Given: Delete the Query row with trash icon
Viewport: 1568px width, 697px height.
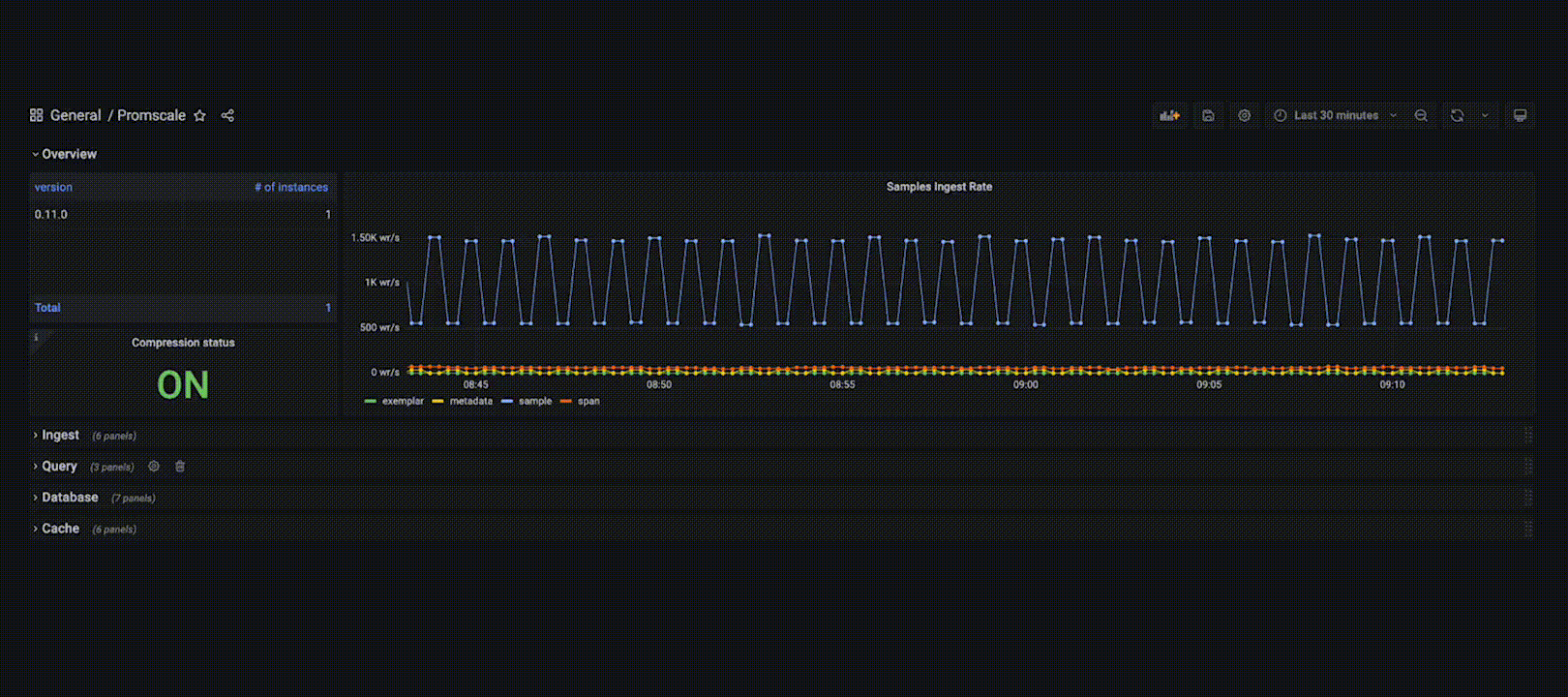Looking at the screenshot, I should click(180, 467).
